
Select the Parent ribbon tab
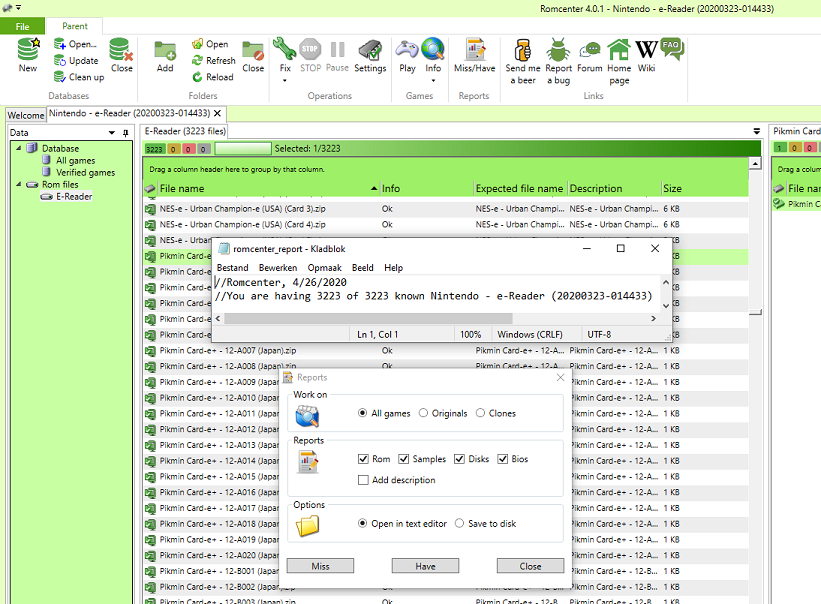(75, 26)
